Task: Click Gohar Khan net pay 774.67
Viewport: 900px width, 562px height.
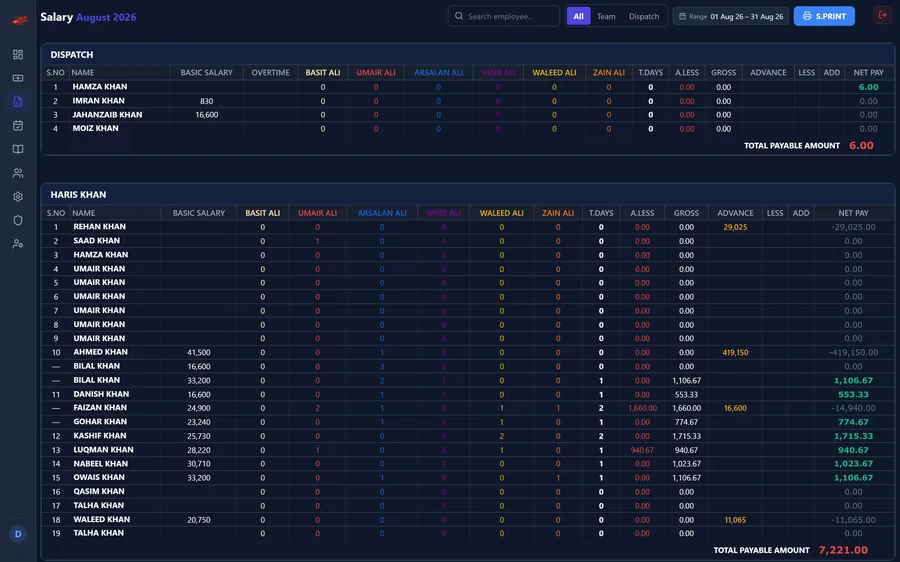Action: 853,422
